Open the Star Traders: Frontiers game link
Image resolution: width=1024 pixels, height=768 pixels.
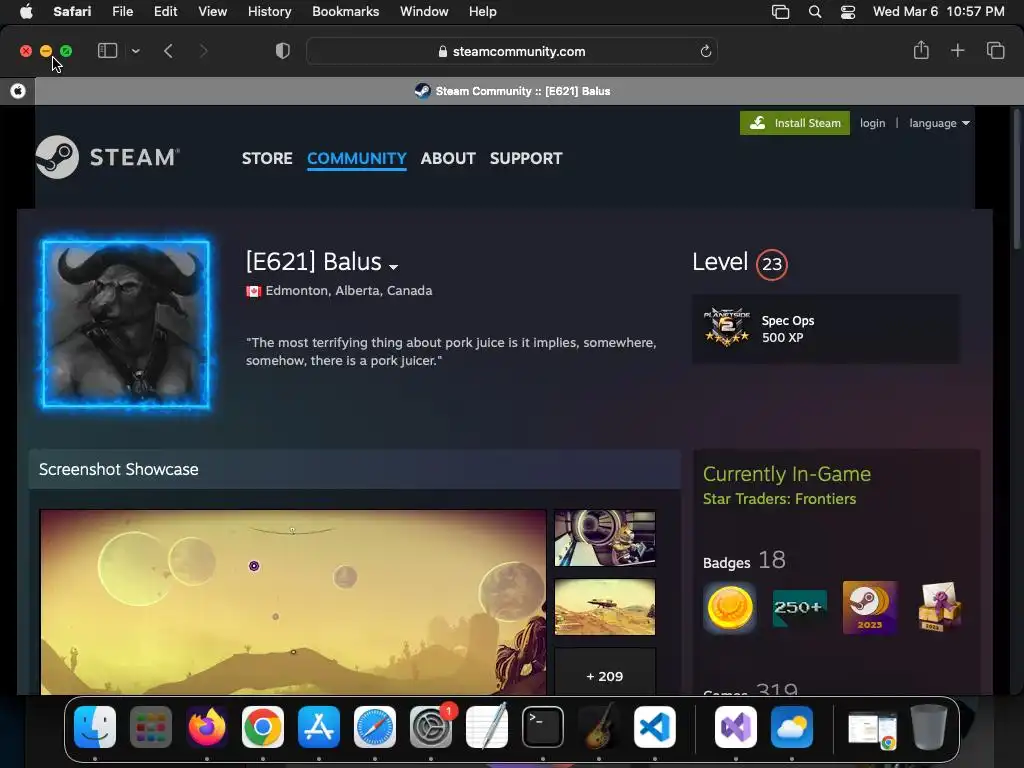779,499
